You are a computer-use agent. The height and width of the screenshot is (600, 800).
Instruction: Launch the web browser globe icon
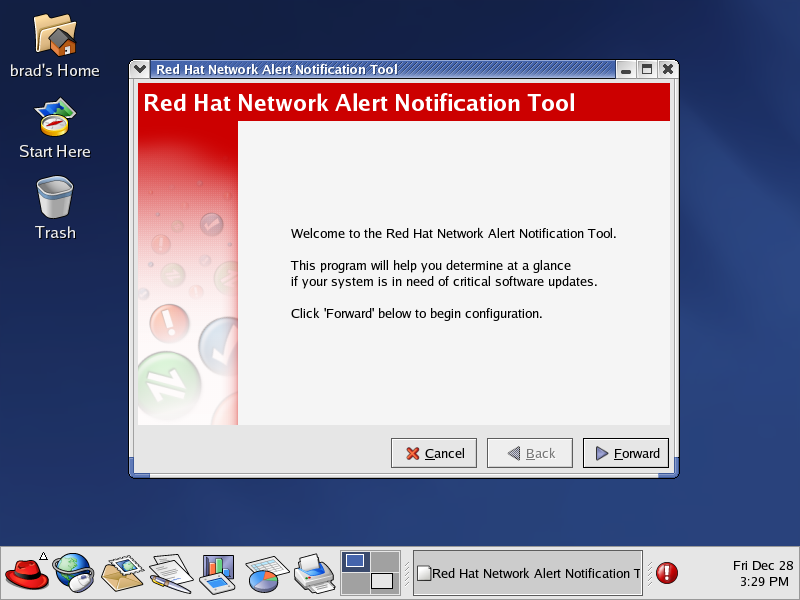(74, 573)
